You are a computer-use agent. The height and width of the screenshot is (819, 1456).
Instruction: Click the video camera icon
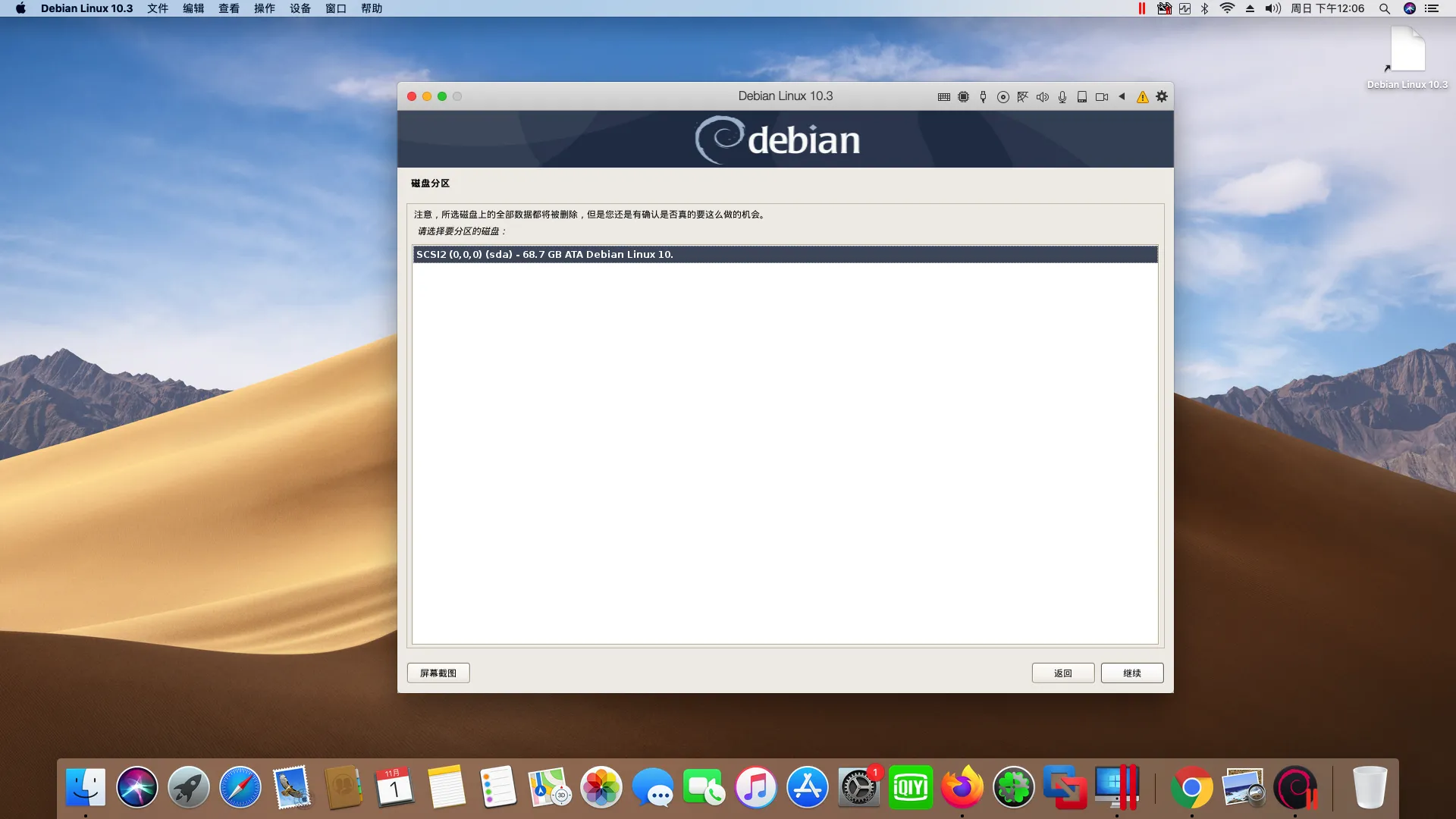[x=1102, y=97]
